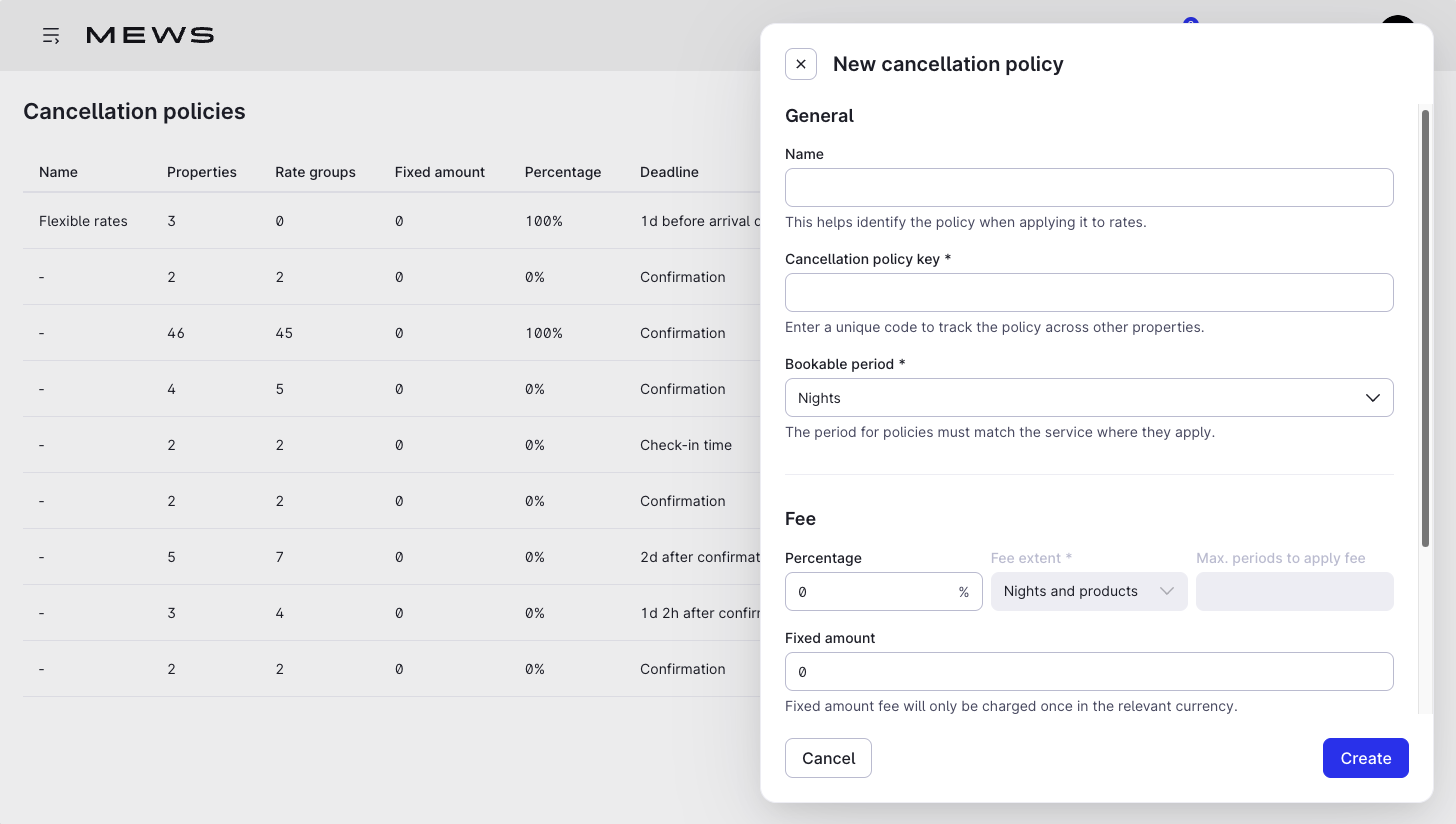Click the 2d after confirmation deadline cell
1456x824 pixels.
point(700,557)
